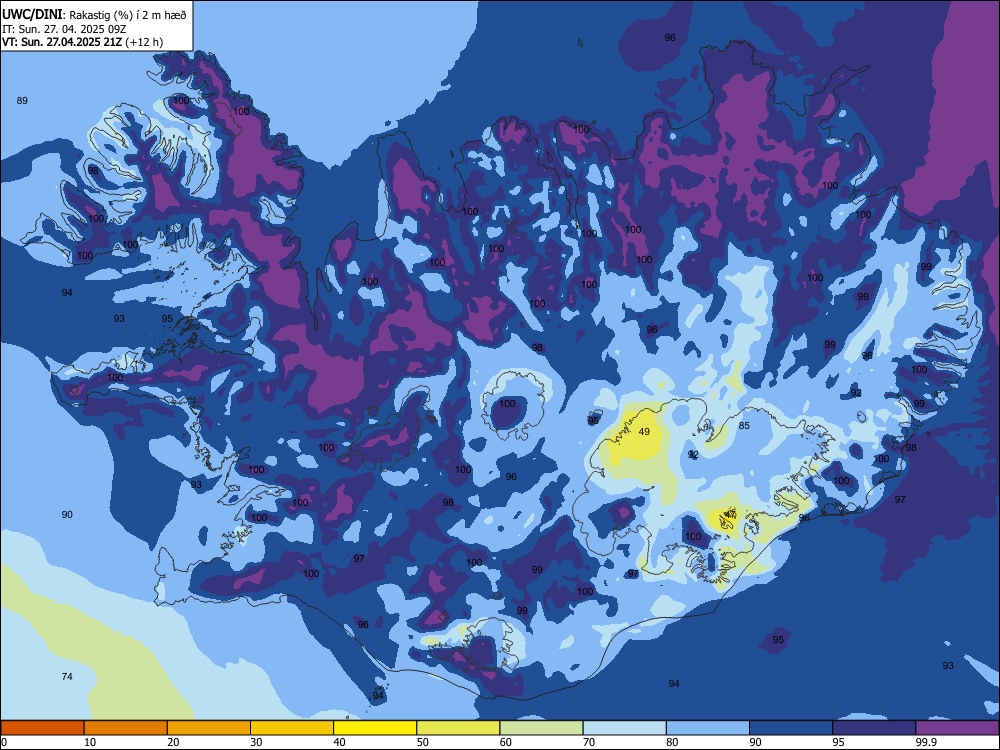Select the light blue 80–90 legend swatch
This screenshot has height=750, width=1000.
[x=708, y=728]
